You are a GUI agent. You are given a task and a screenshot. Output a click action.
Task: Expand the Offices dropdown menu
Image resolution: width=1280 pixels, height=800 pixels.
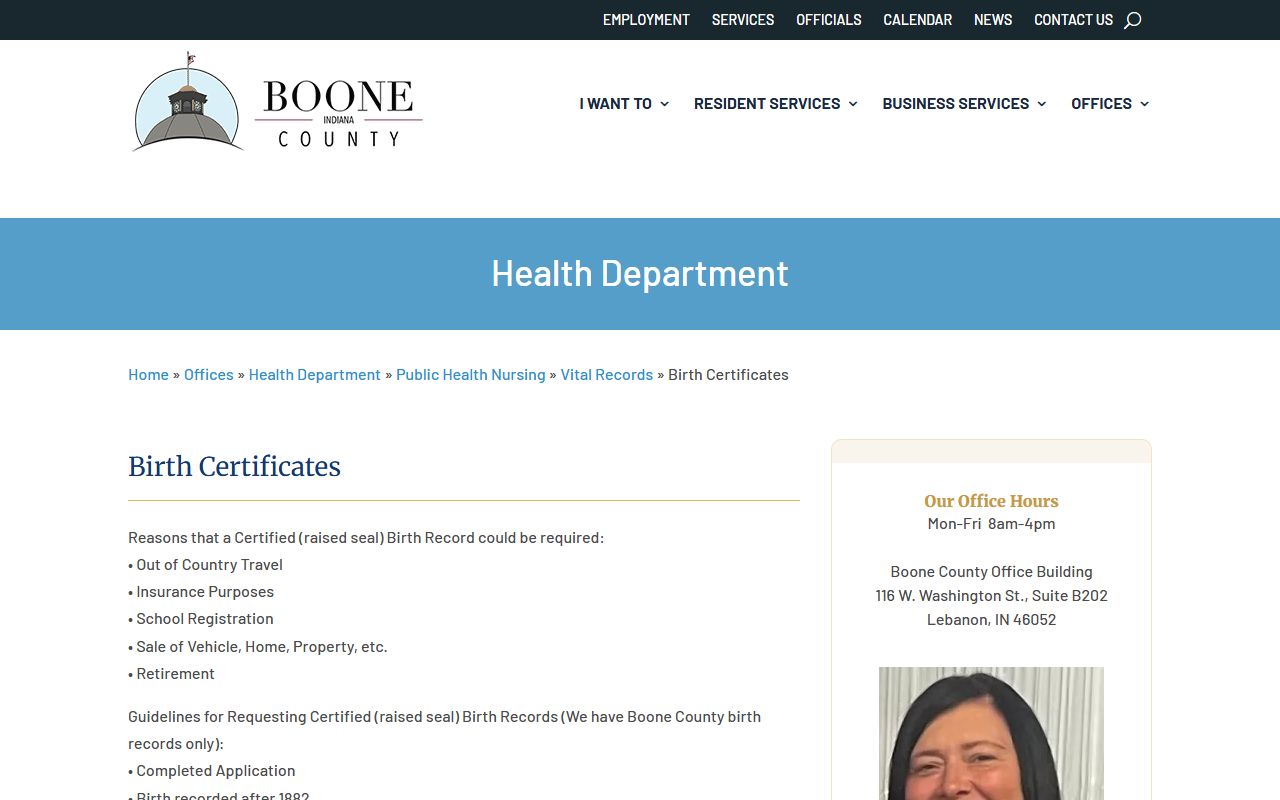coord(1110,103)
